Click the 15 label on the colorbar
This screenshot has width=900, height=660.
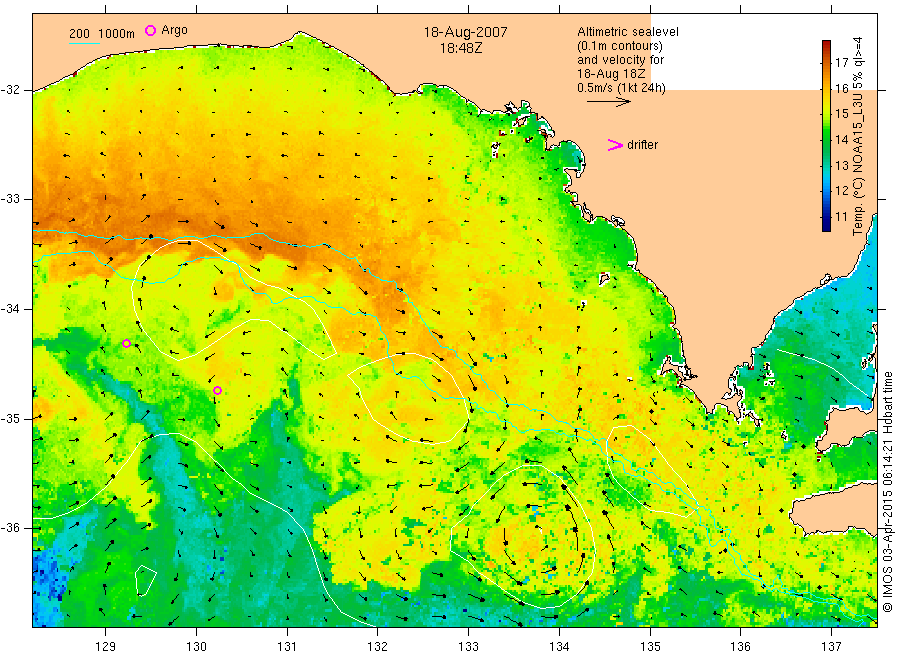[x=841, y=114]
